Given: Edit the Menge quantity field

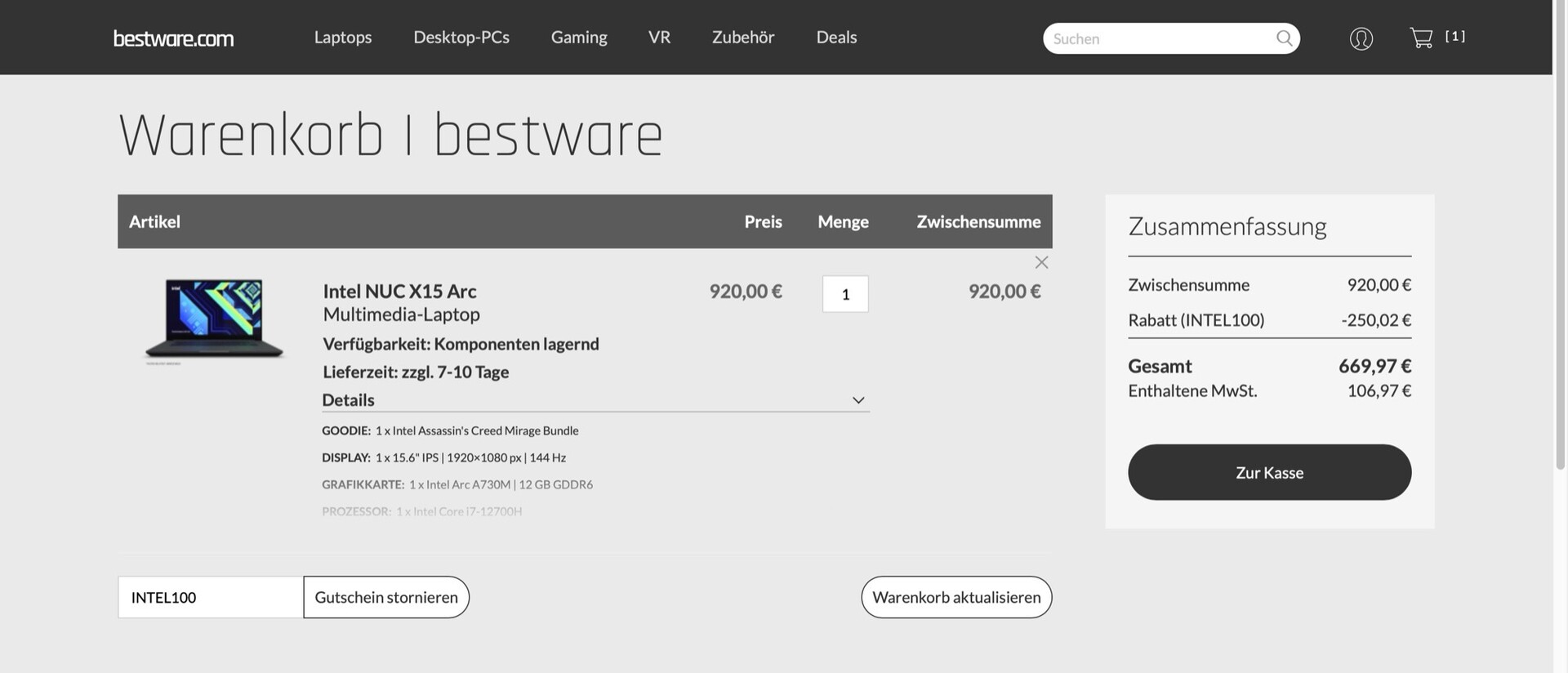Looking at the screenshot, I should [x=845, y=294].
